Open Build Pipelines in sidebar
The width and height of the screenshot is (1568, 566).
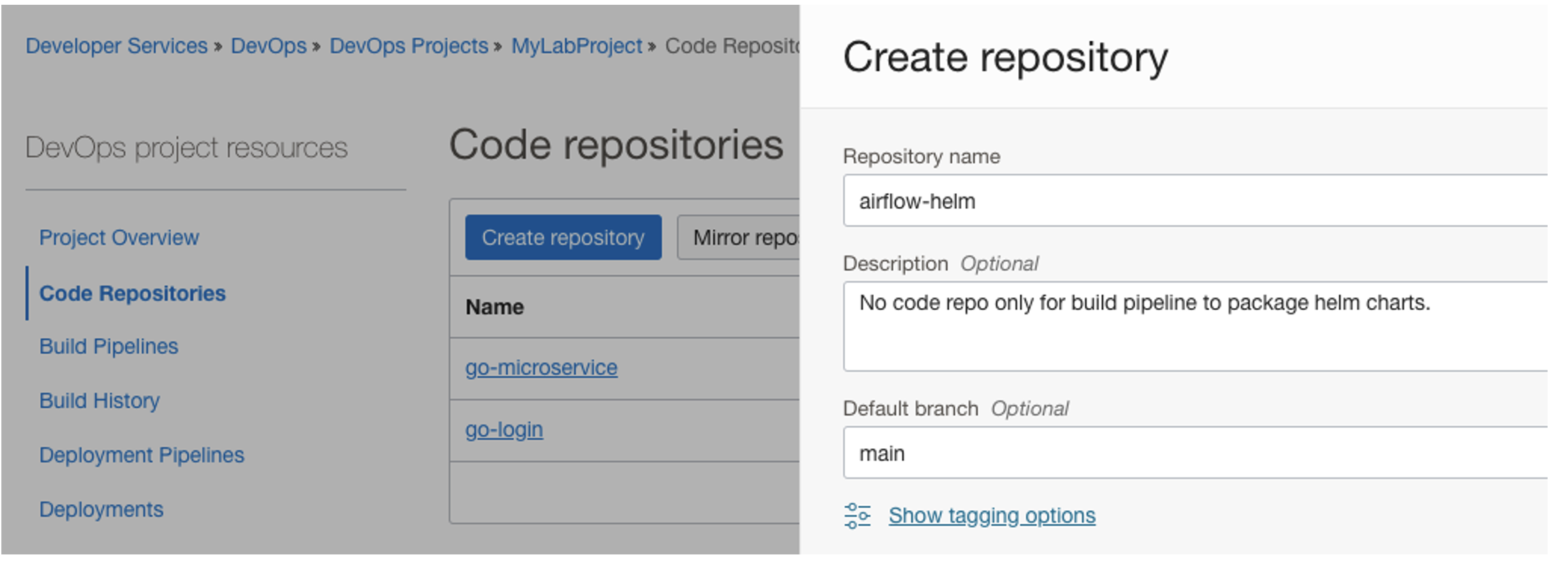click(x=109, y=346)
